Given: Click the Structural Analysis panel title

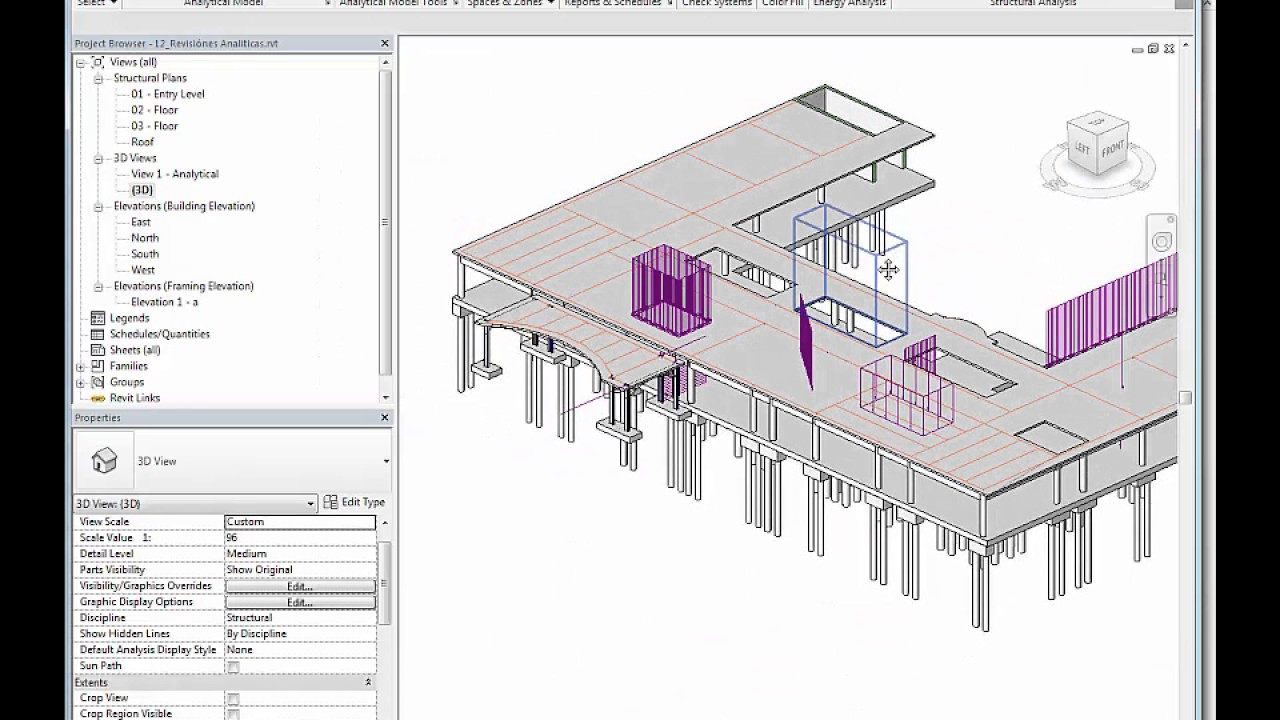Looking at the screenshot, I should pos(1033,3).
